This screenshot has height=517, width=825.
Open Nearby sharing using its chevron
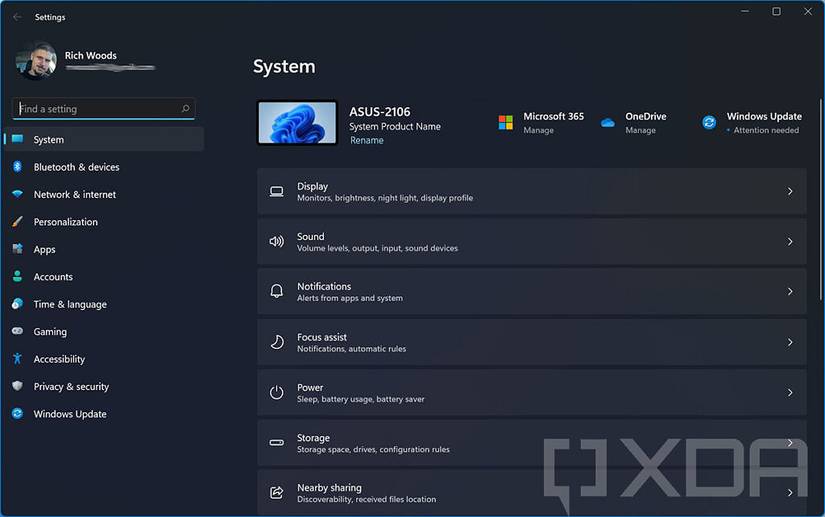tap(790, 493)
